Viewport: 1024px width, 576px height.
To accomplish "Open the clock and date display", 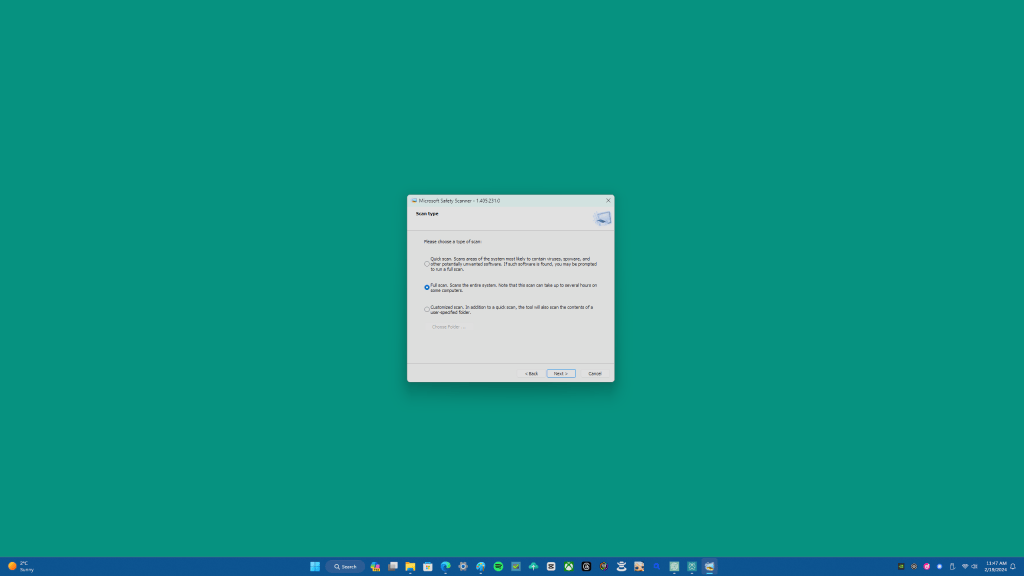I will pyautogui.click(x=996, y=566).
